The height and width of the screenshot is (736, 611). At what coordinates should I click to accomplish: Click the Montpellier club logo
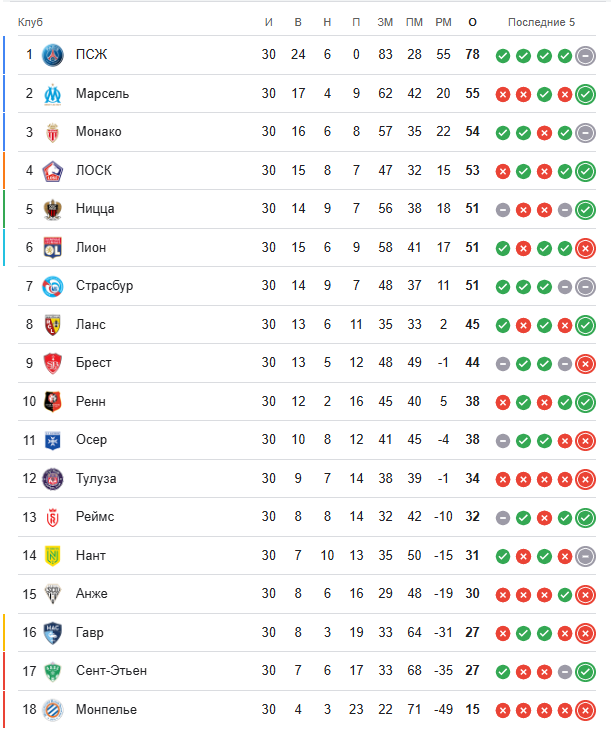click(x=53, y=710)
